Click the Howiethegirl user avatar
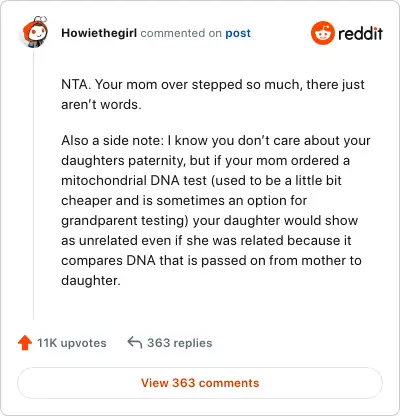Screen dimensions: 400x416 point(35,32)
